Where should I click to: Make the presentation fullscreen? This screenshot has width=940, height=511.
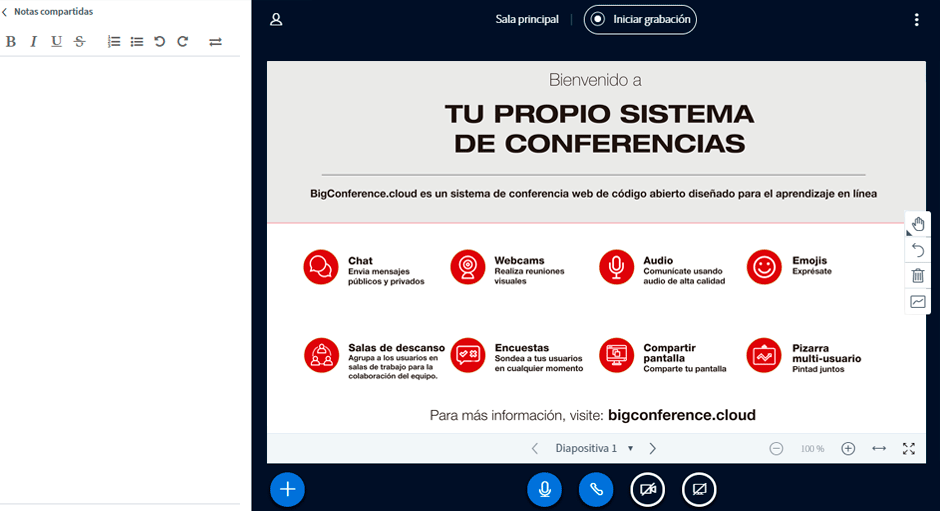909,449
